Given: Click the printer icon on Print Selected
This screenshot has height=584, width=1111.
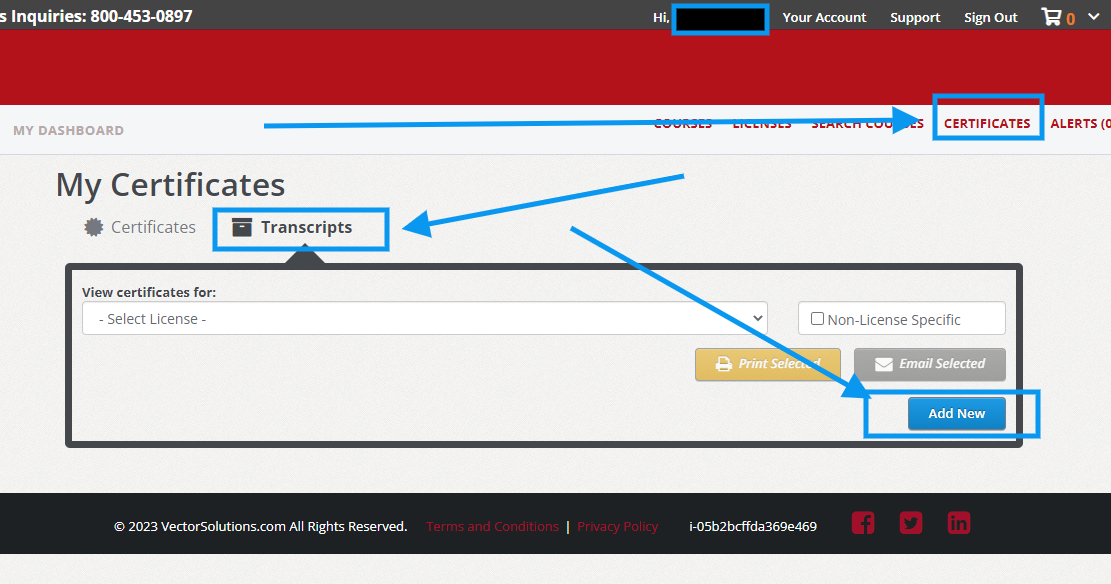Looking at the screenshot, I should [724, 364].
